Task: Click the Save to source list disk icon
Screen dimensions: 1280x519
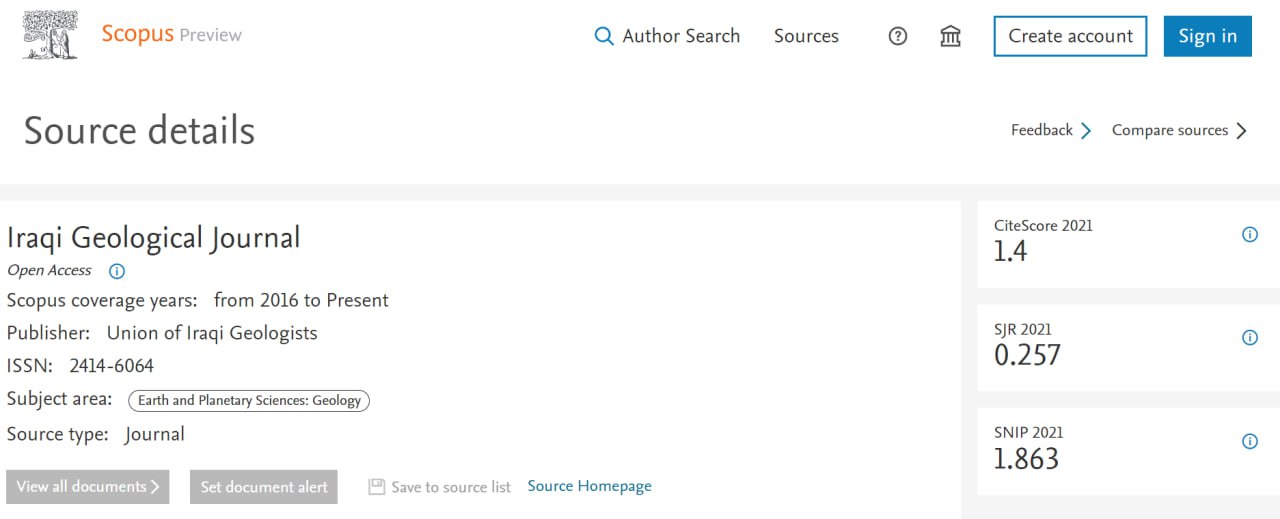Action: tap(376, 487)
